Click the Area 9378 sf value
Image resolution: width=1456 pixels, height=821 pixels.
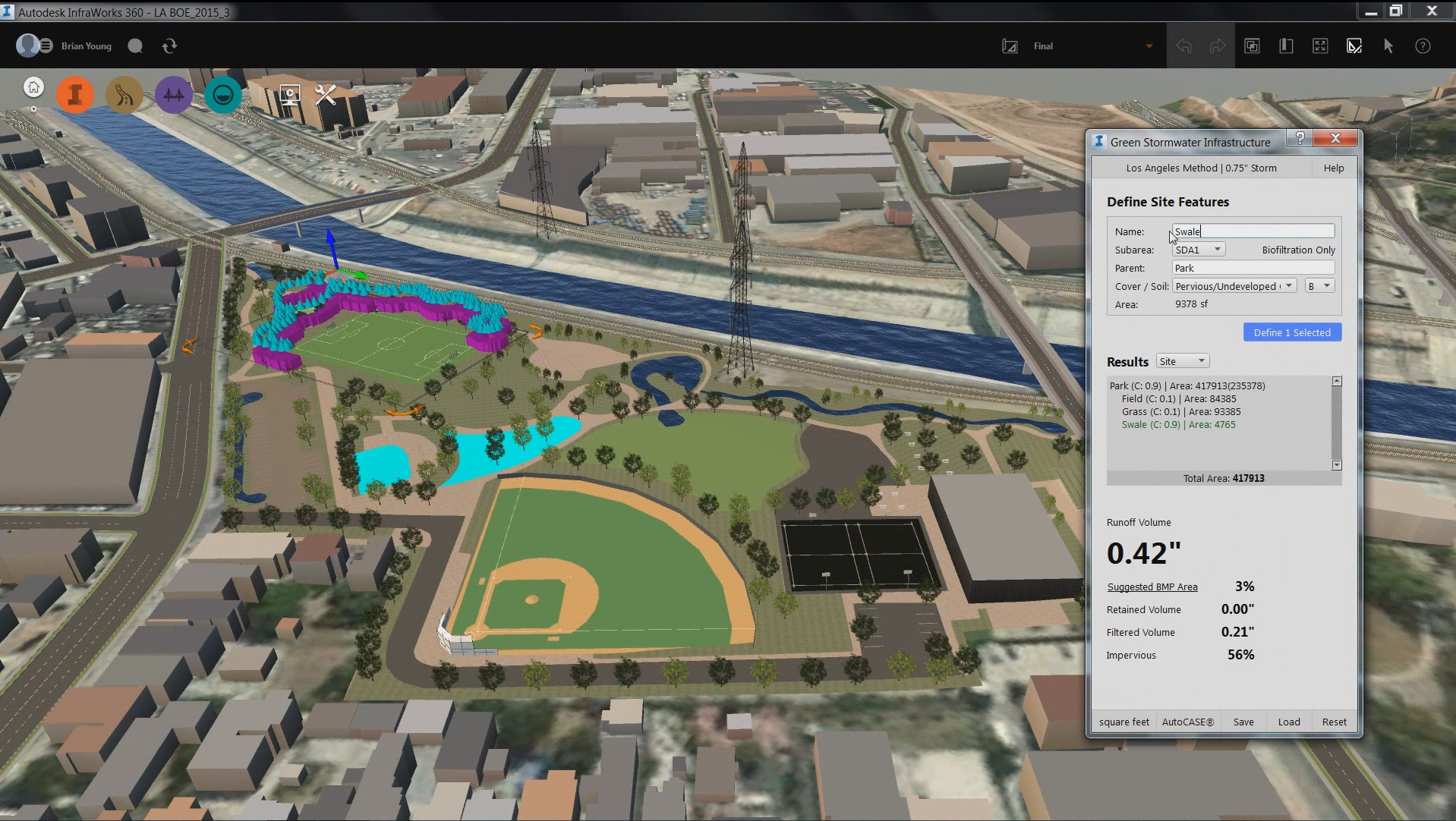pyautogui.click(x=1192, y=304)
